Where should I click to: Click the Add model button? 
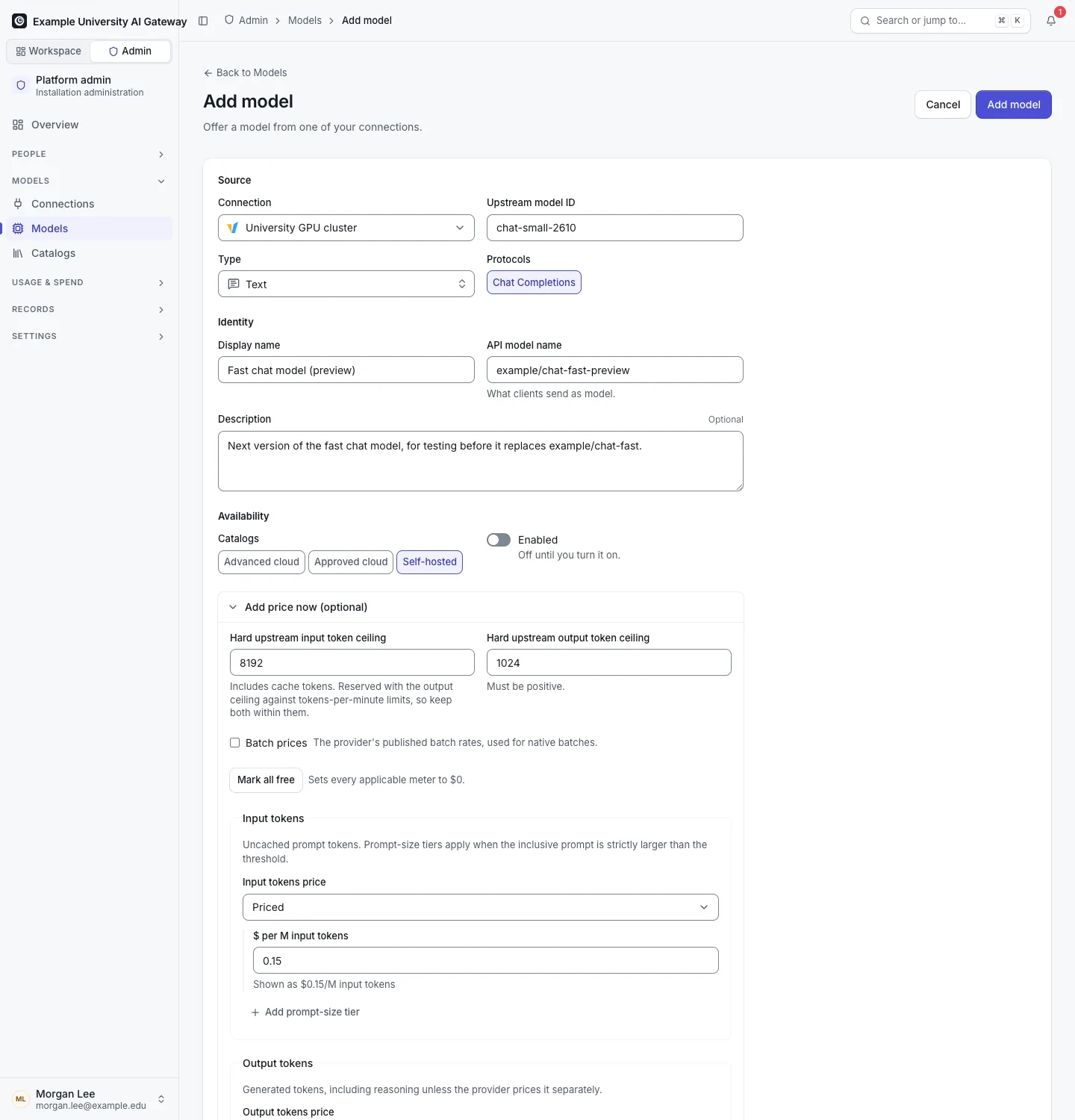[1013, 105]
